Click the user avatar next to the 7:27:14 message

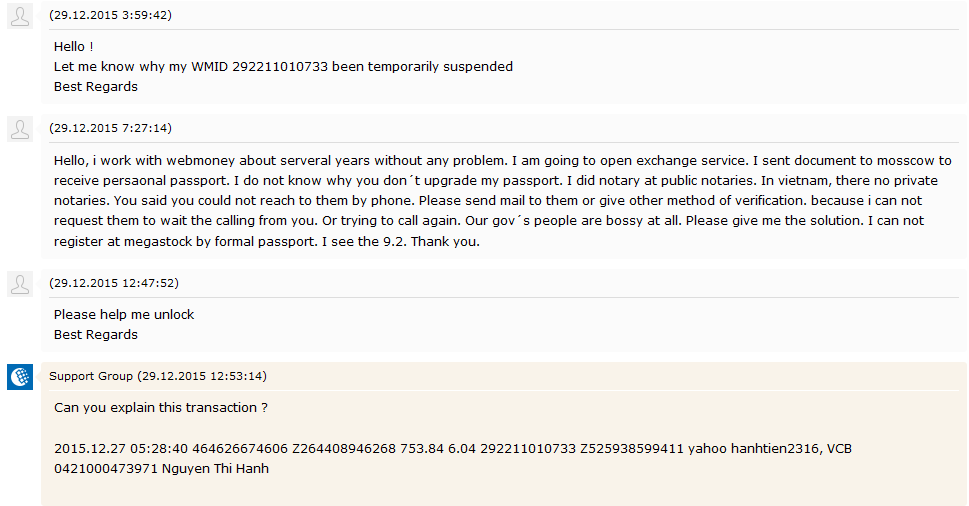point(20,128)
